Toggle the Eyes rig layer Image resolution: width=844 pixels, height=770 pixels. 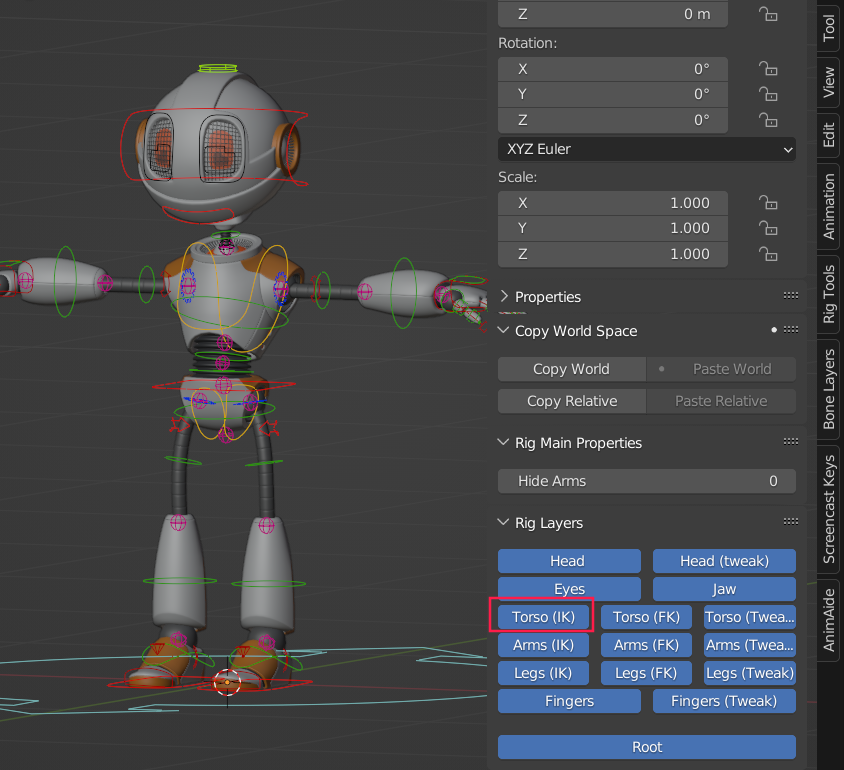click(569, 589)
